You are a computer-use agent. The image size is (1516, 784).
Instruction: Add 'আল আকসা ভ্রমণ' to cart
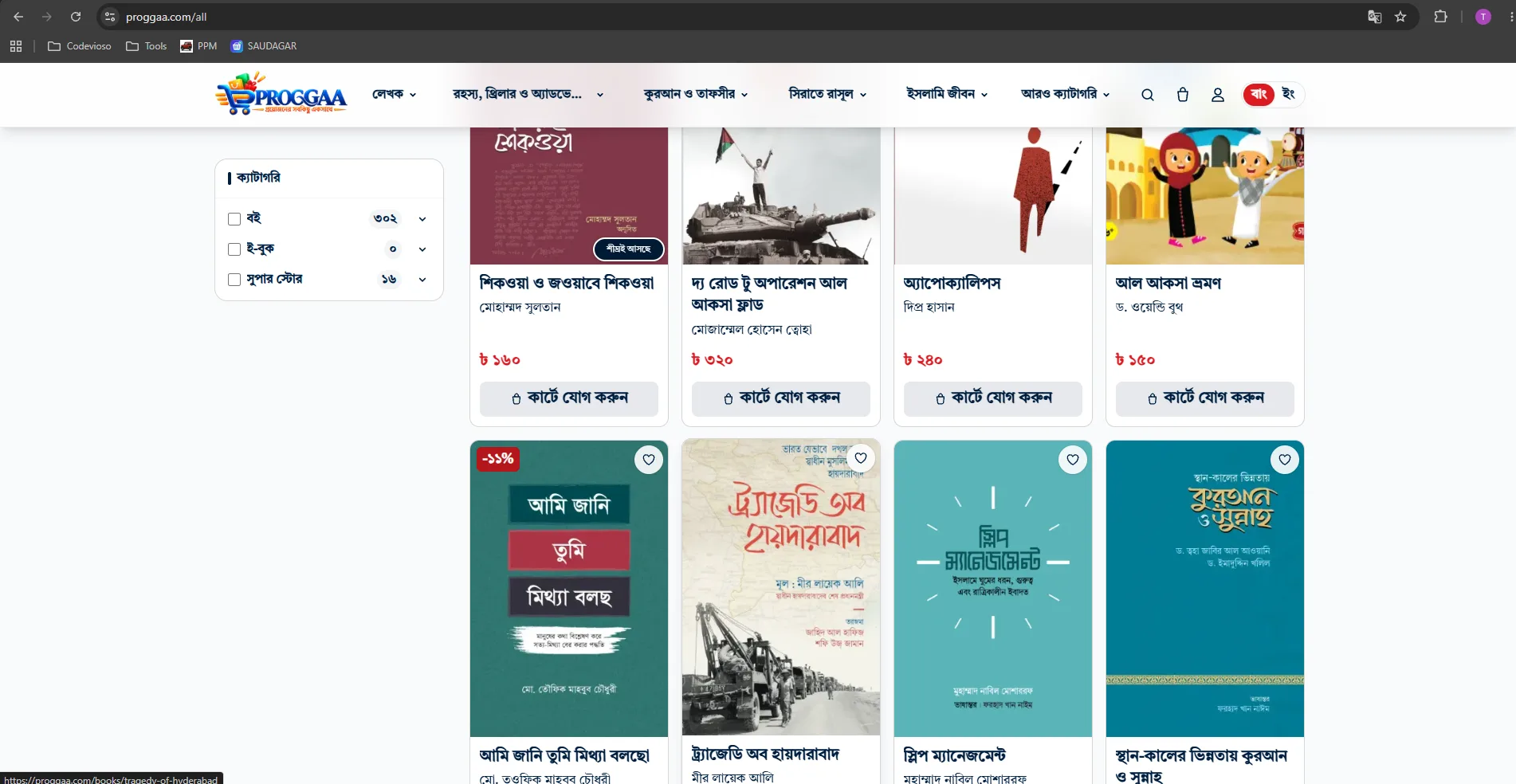tap(1205, 398)
